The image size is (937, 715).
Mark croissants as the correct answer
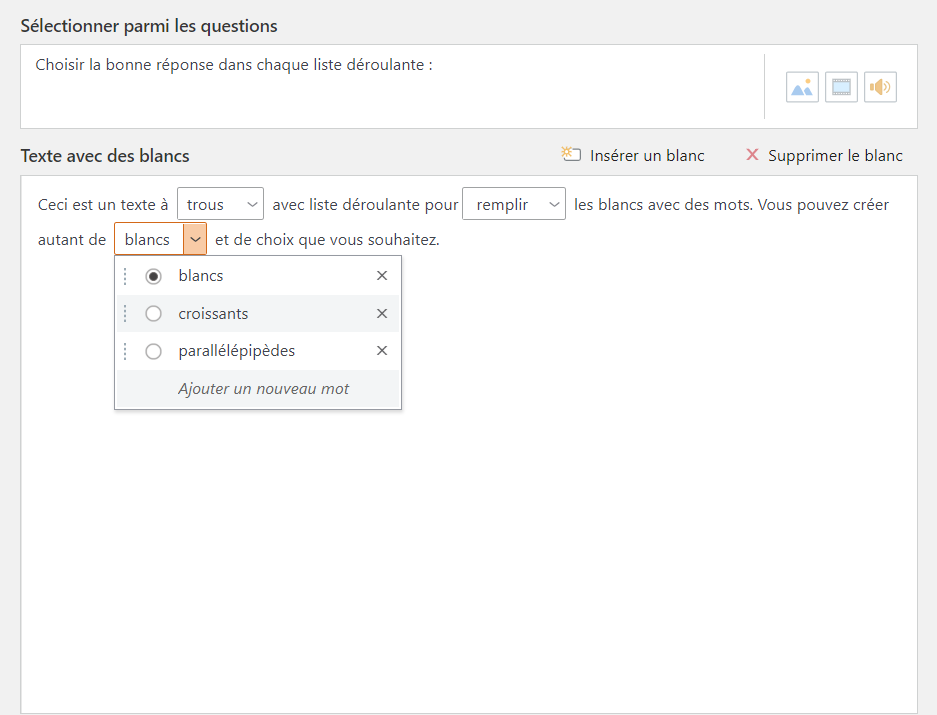click(154, 313)
